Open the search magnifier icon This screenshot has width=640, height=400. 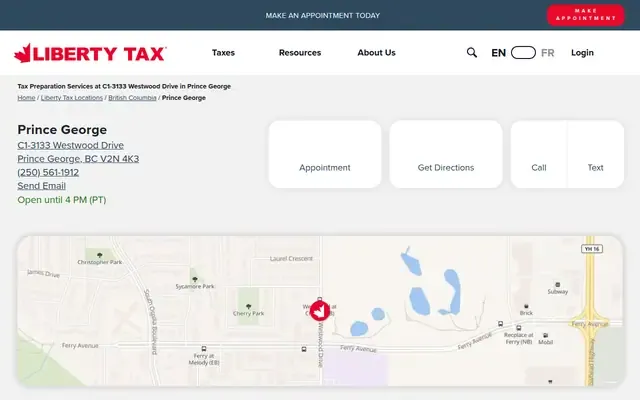[x=471, y=53]
